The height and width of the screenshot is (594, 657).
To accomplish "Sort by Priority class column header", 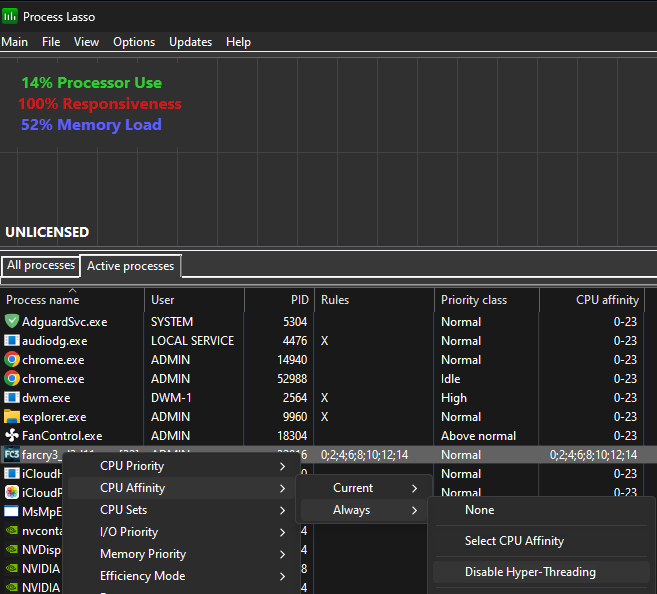I will click(487, 300).
